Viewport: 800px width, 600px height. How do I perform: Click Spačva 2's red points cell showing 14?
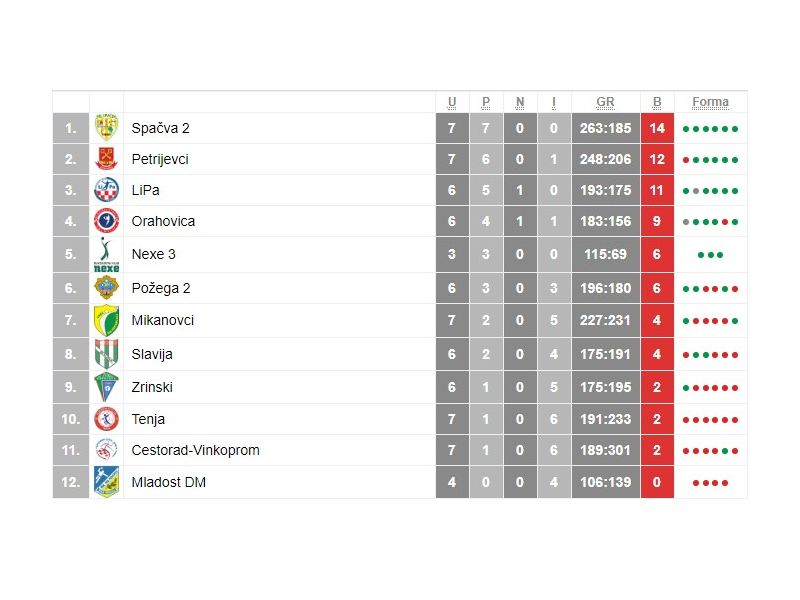click(657, 128)
